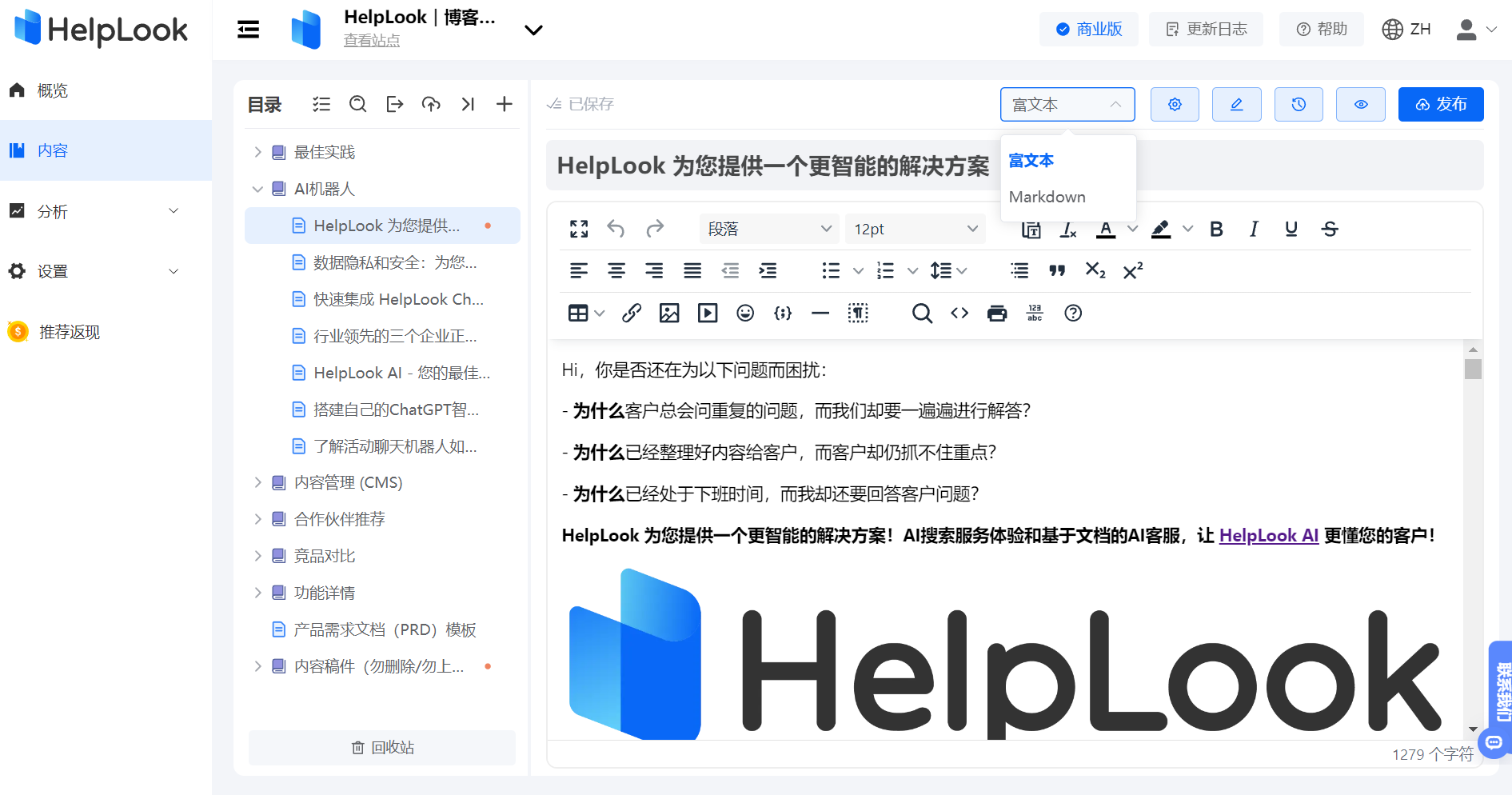Insert an image into the article

click(669, 313)
